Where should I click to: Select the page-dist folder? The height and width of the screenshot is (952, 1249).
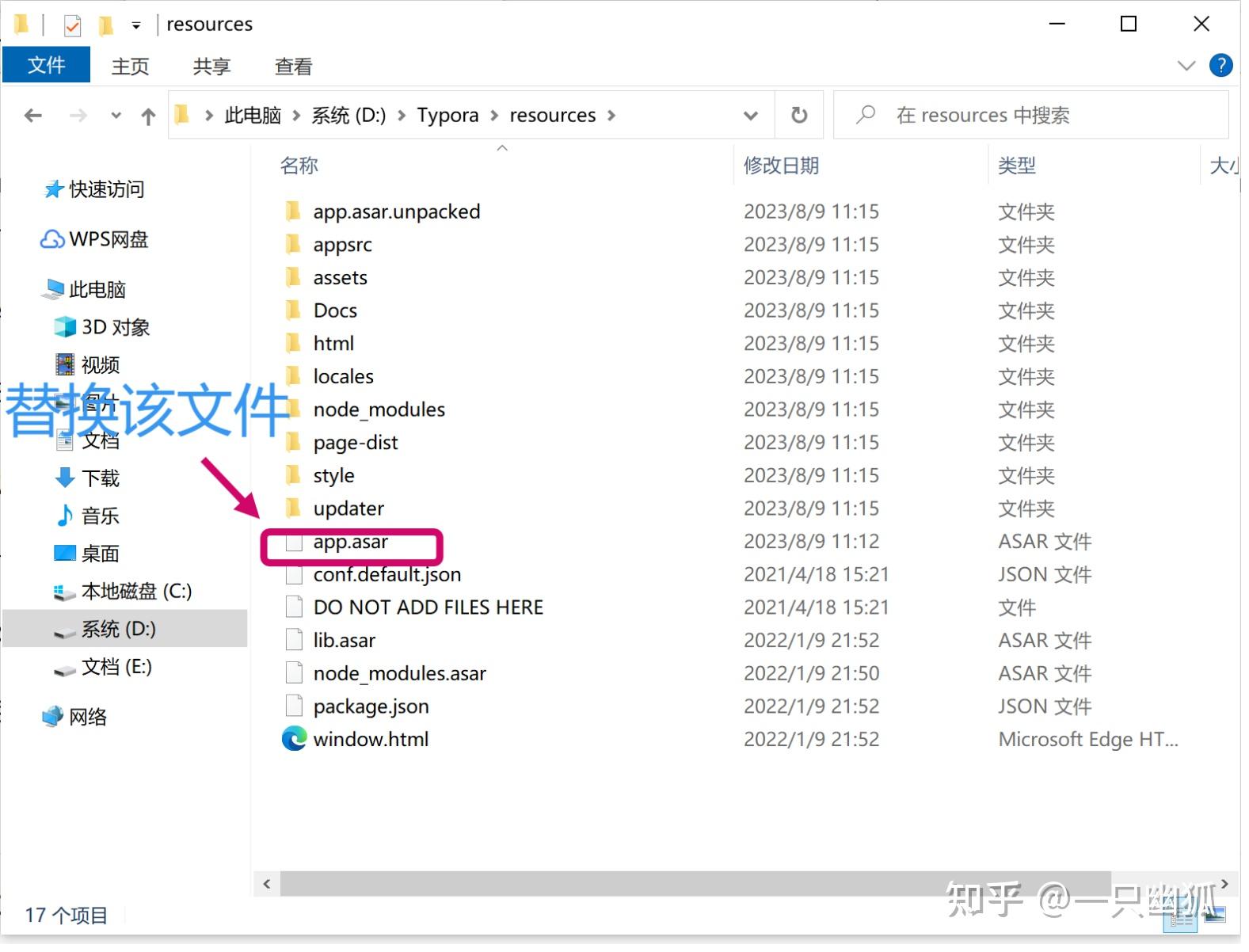(x=356, y=443)
